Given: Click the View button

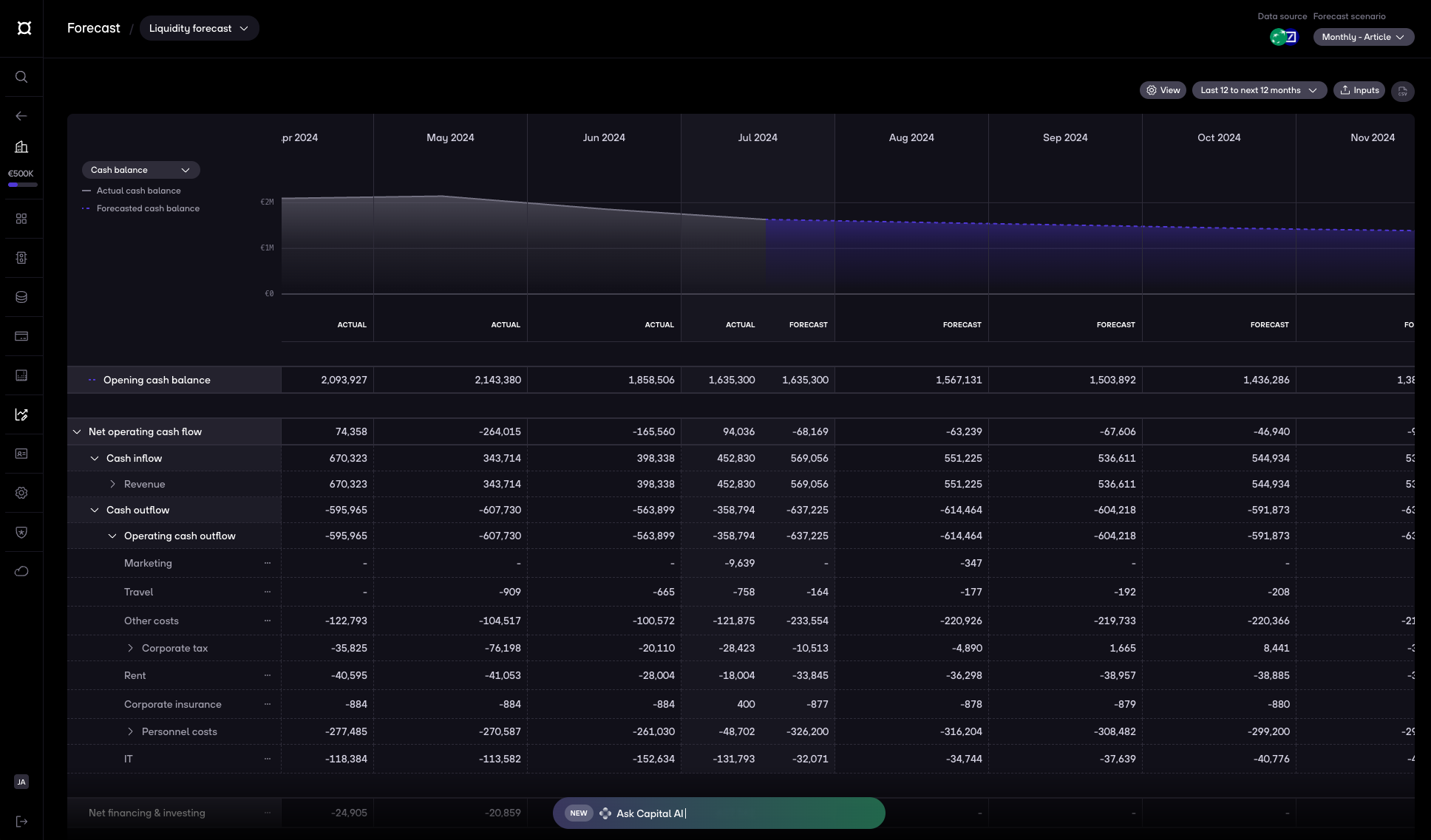Looking at the screenshot, I should pyautogui.click(x=1163, y=89).
